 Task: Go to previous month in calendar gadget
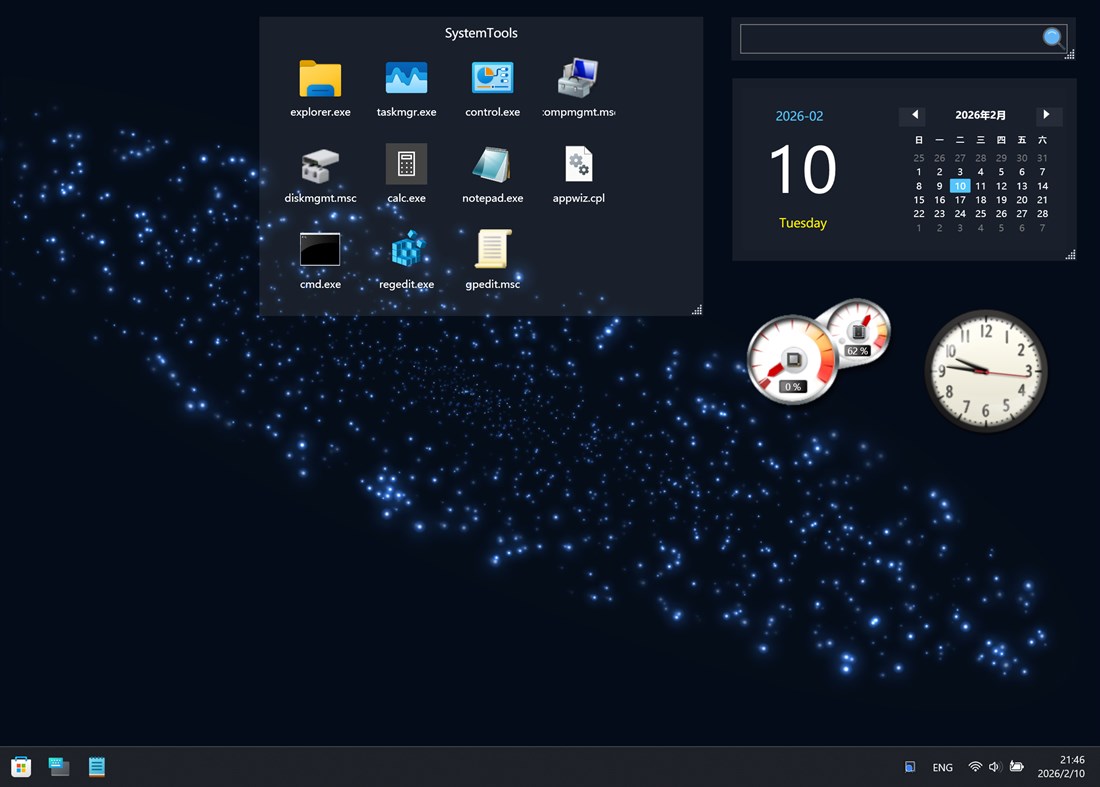913,115
